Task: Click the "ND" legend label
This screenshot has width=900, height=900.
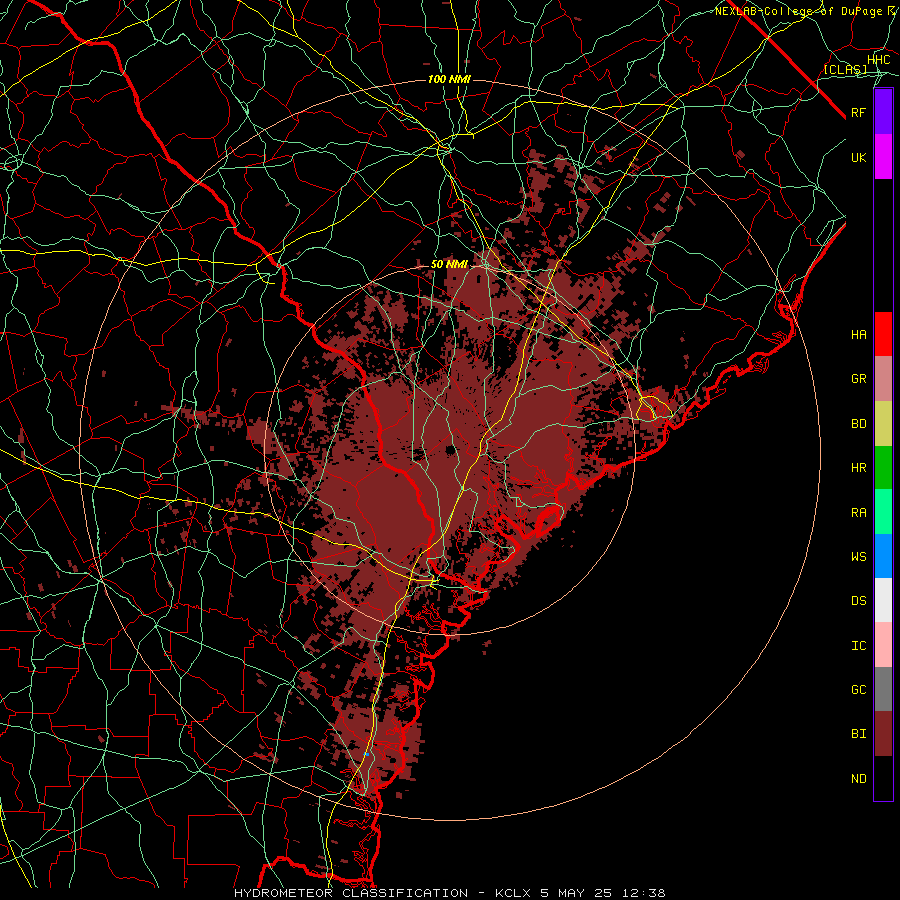Action: [x=859, y=779]
